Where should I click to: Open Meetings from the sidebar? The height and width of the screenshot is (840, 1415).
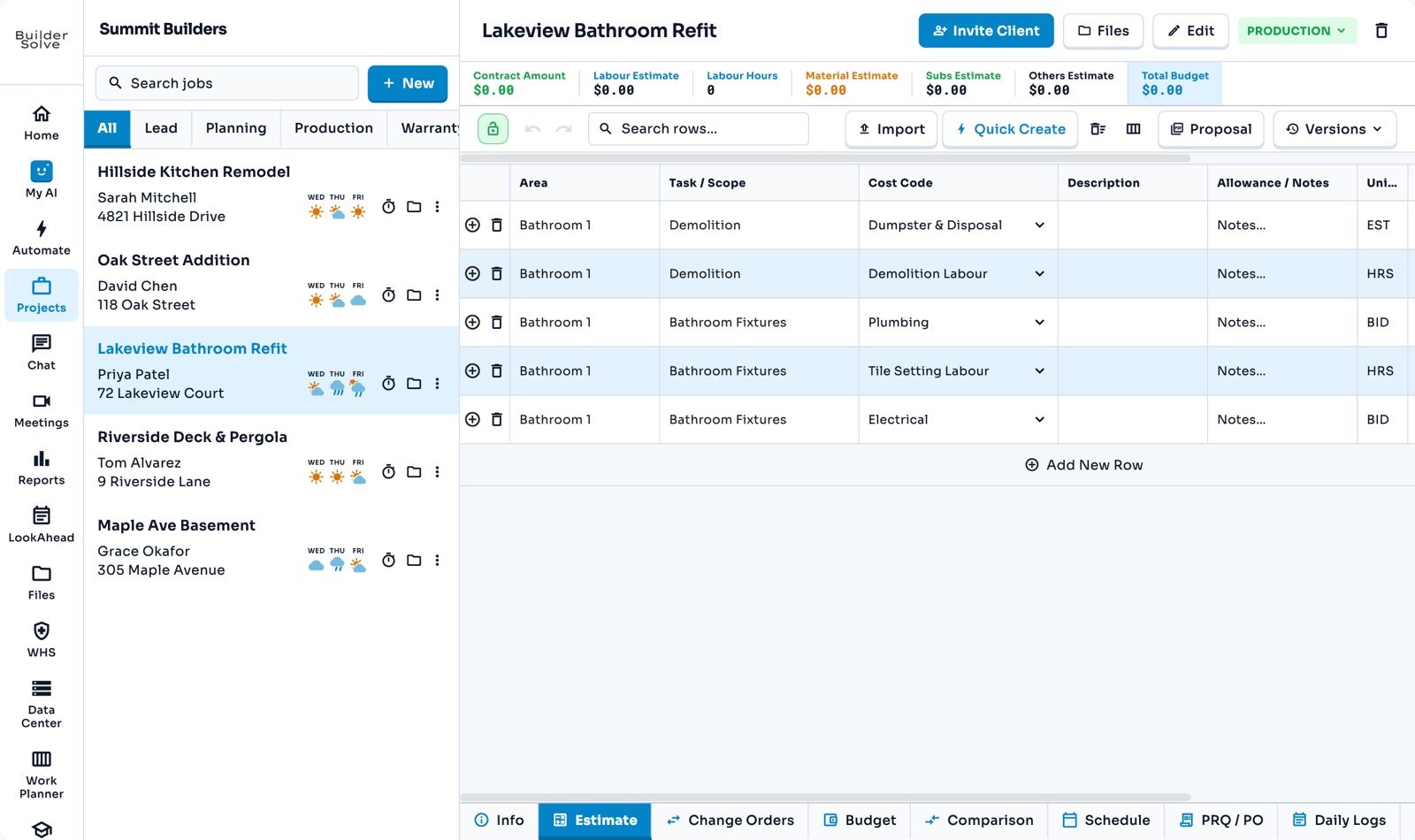point(42,409)
